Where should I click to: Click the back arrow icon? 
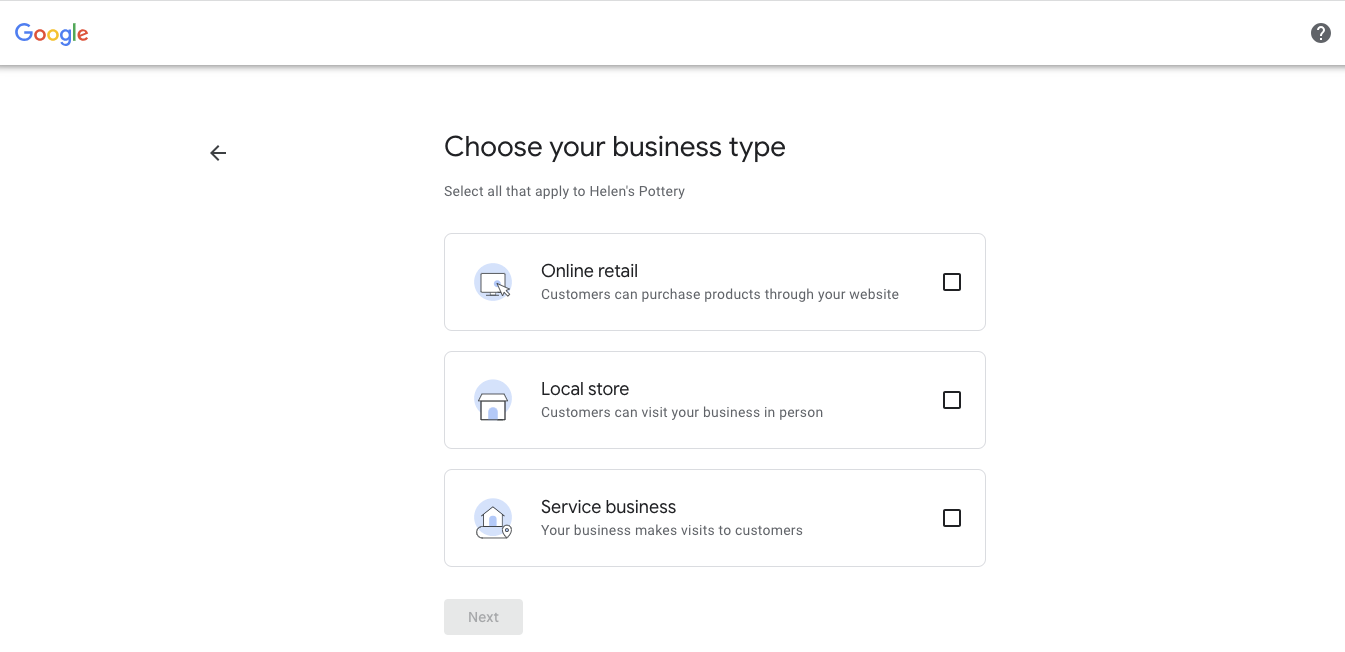point(218,152)
